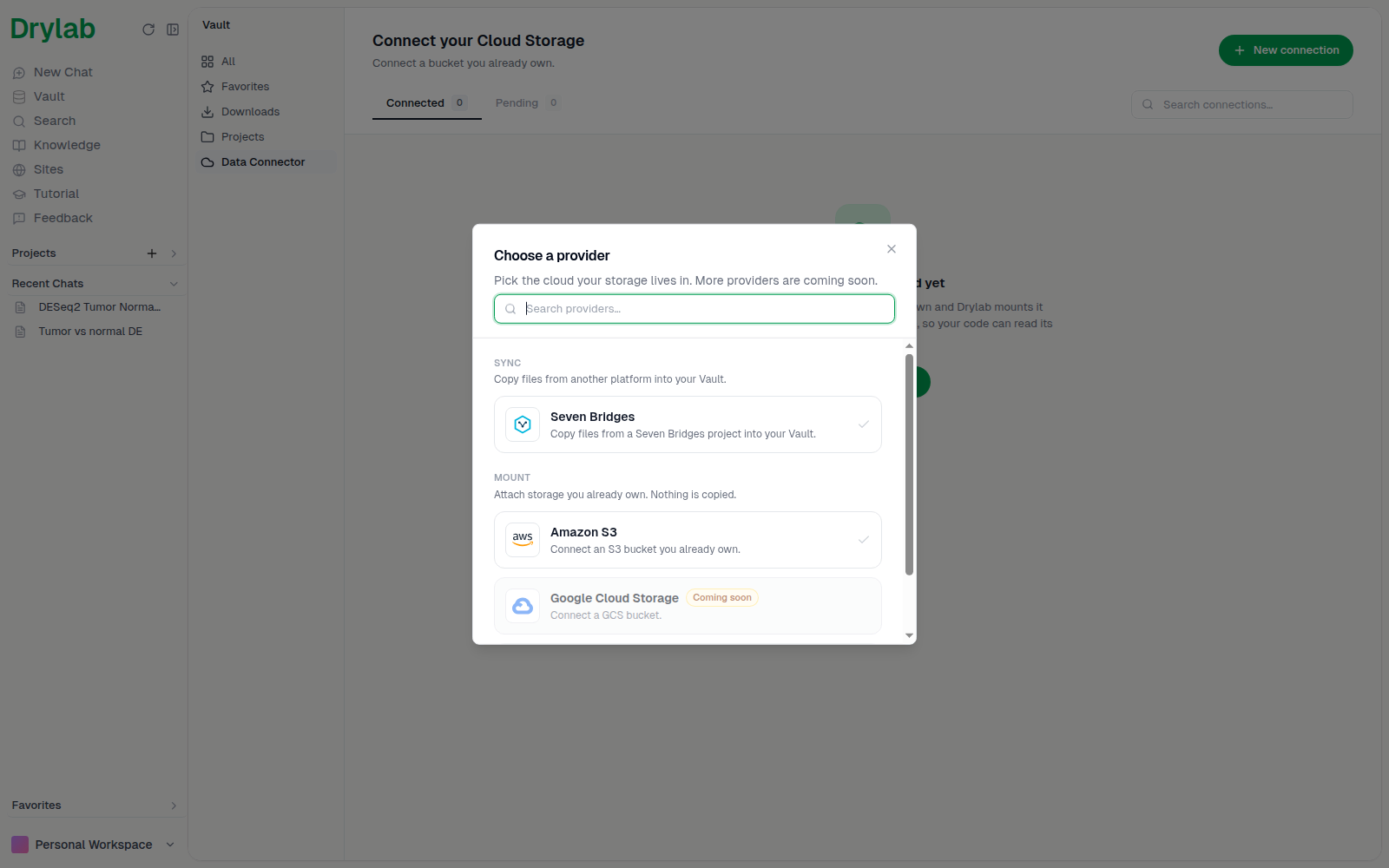Expand the Projects section chevron
1389x868 pixels.
tap(174, 253)
